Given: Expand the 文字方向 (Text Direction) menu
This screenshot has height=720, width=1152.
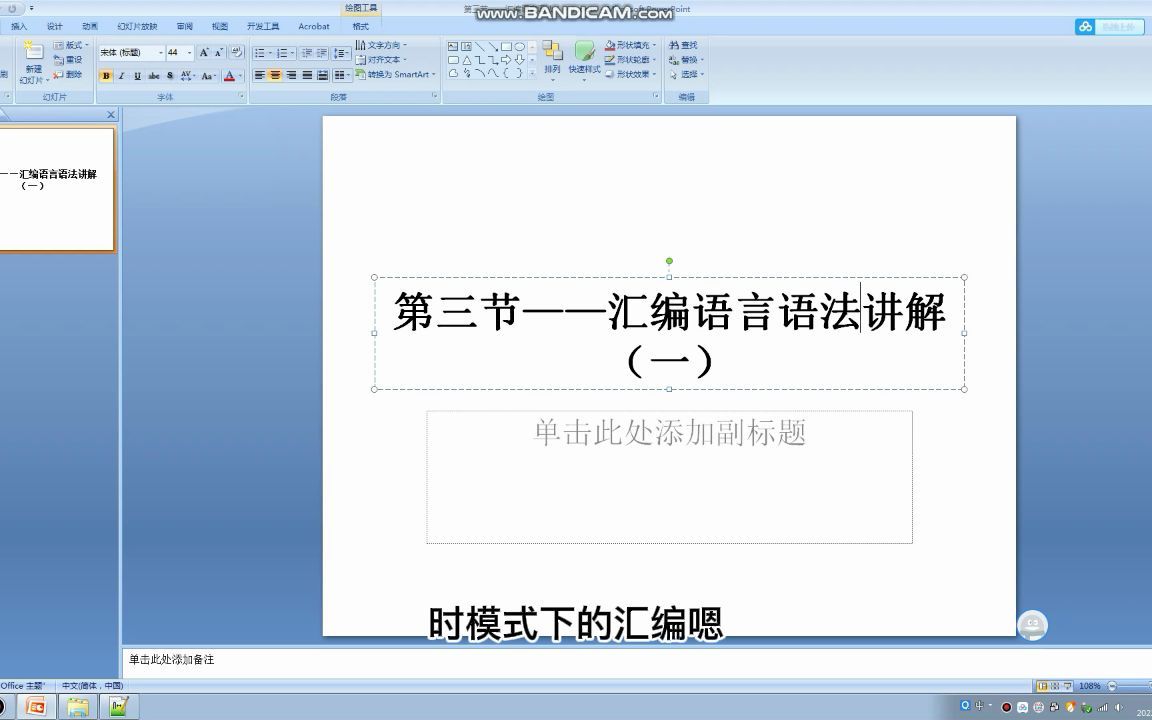Looking at the screenshot, I should pyautogui.click(x=384, y=45).
